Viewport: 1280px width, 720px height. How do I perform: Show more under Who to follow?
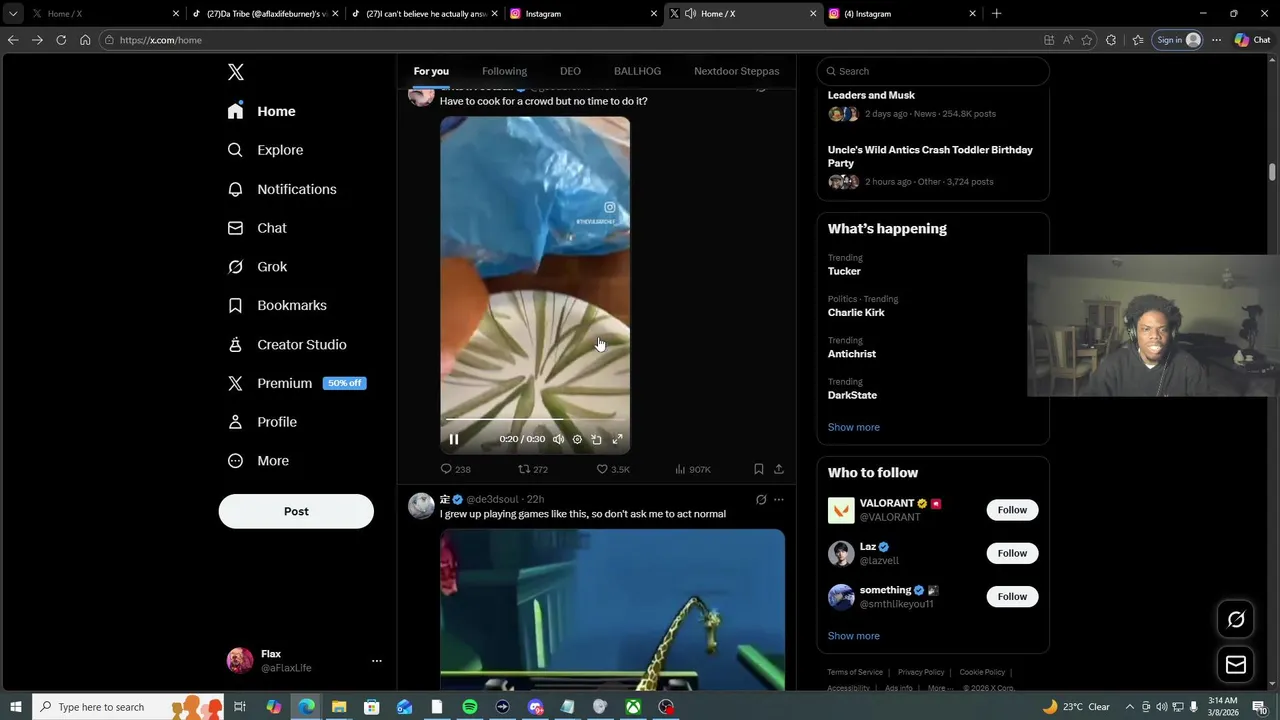[854, 636]
